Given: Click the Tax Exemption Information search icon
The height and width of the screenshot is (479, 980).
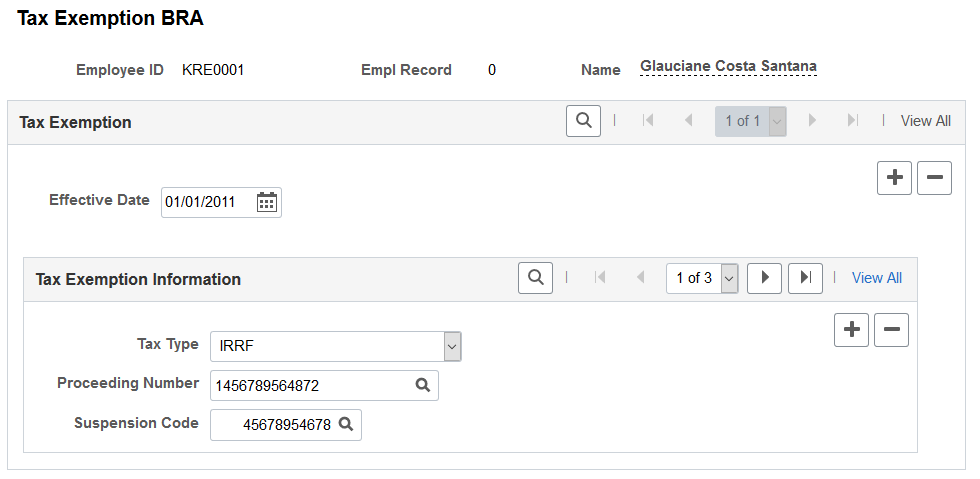Looking at the screenshot, I should (535, 278).
